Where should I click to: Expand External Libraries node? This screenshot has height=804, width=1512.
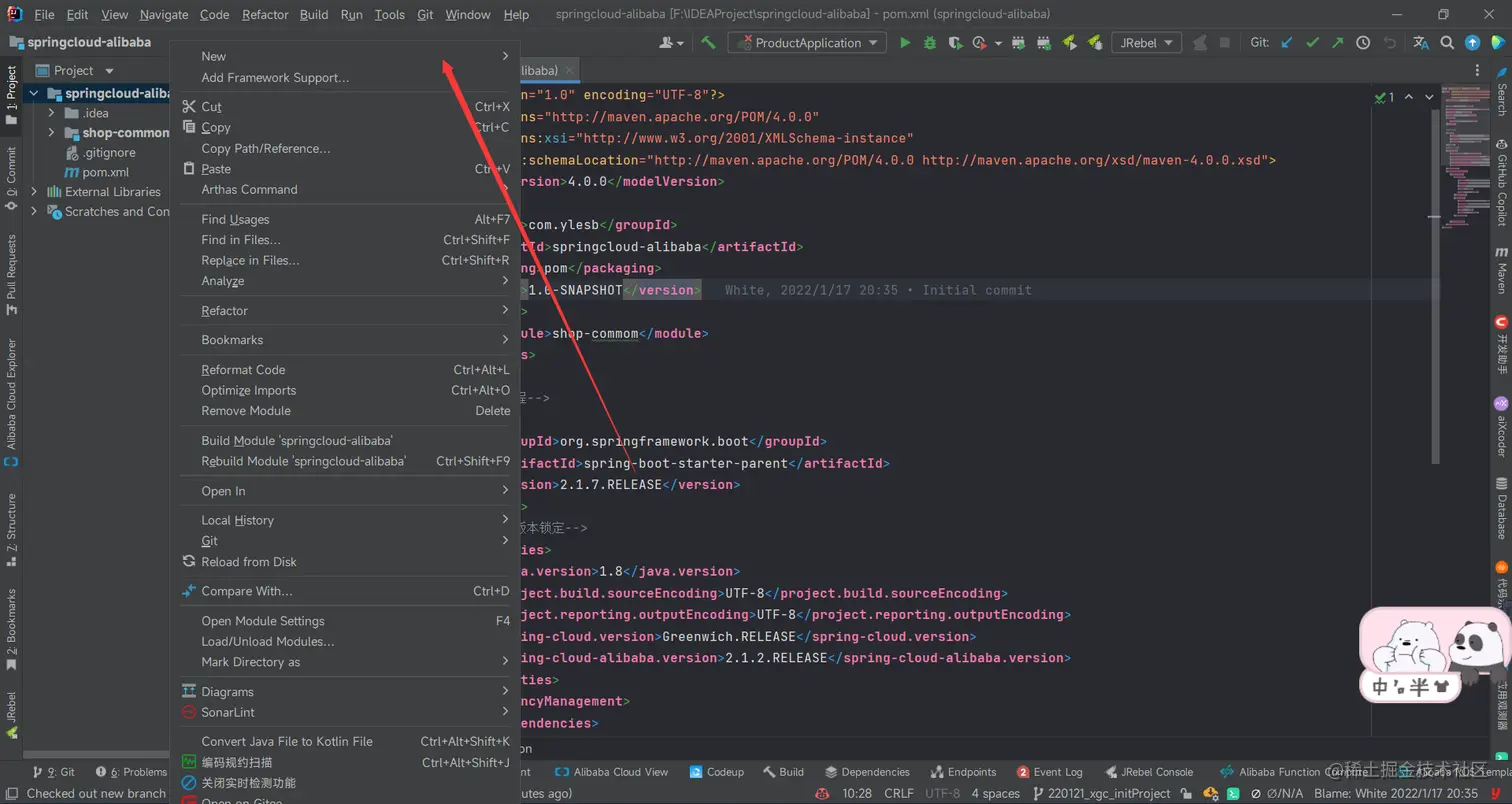(34, 191)
